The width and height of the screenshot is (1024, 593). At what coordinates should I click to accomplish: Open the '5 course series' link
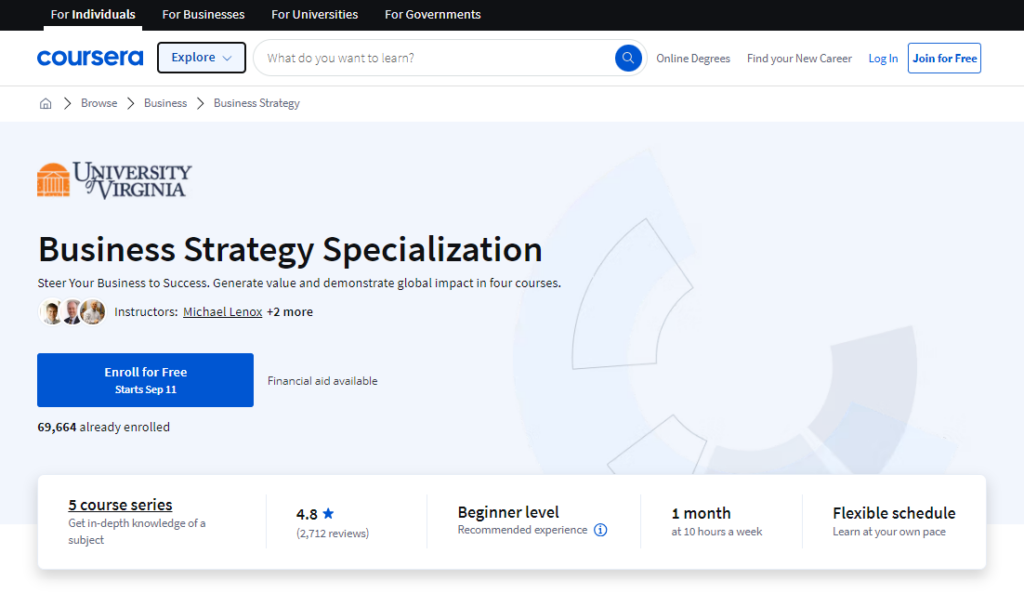click(120, 505)
